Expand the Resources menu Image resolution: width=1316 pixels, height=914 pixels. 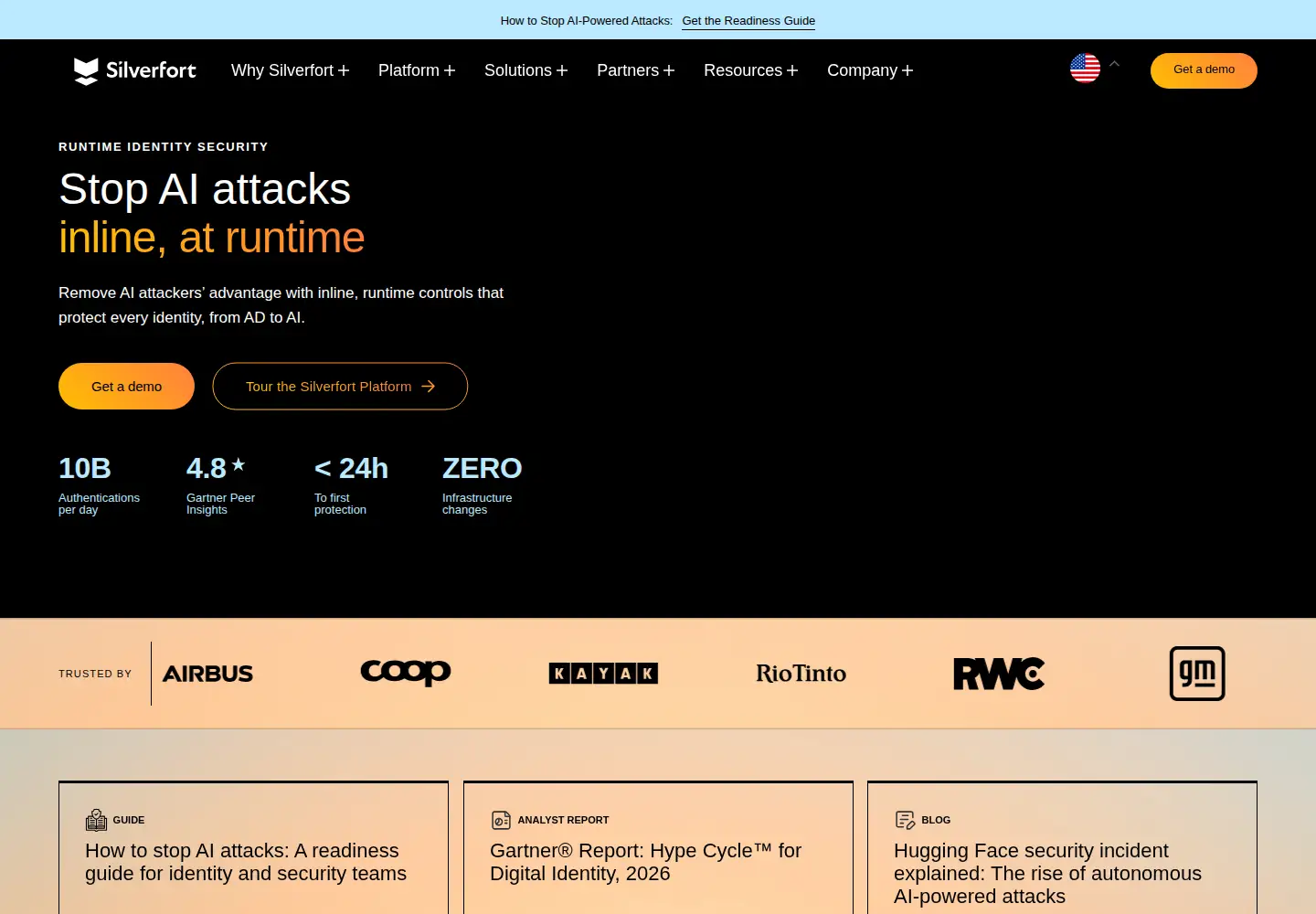coord(750,70)
